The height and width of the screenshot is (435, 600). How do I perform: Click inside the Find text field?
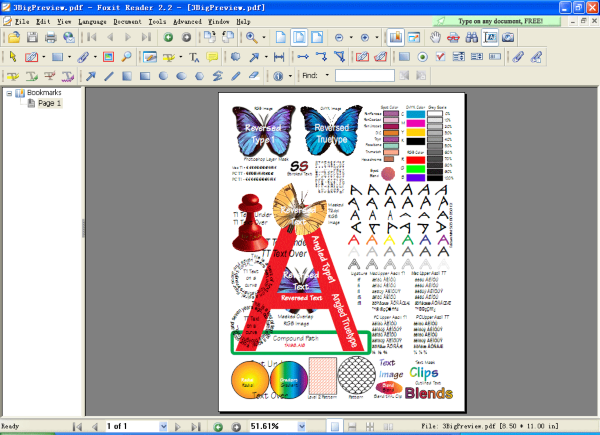363,75
